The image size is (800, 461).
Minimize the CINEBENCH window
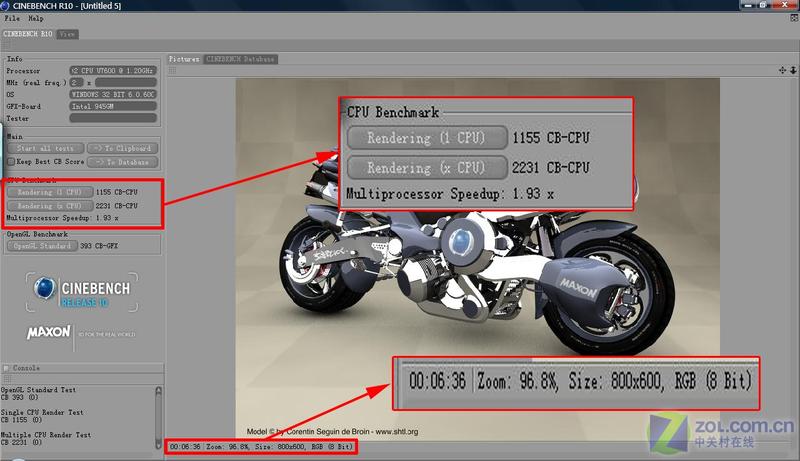pos(748,5)
